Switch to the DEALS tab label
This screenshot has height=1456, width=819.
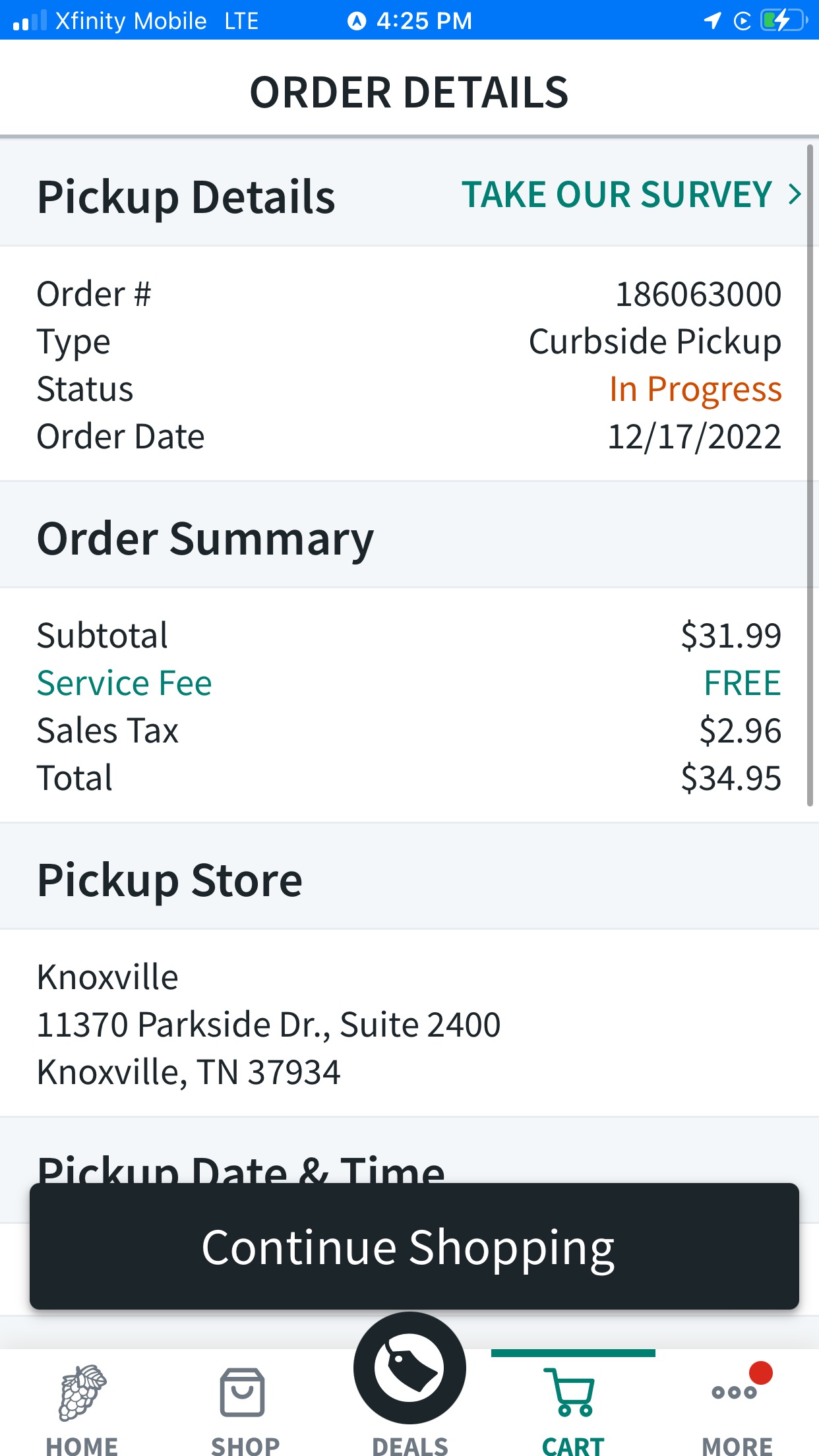tap(409, 1445)
